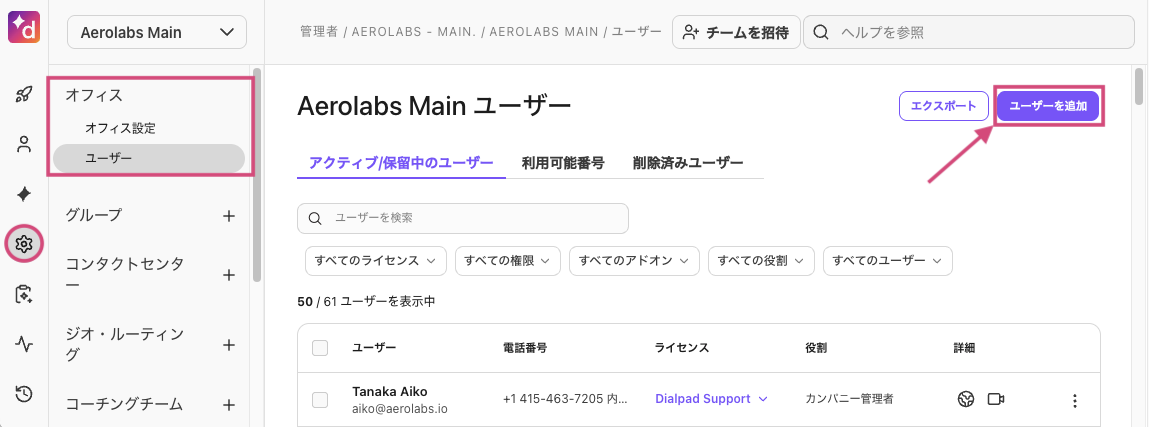The width and height of the screenshot is (1149, 427).
Task: Open the すべての権限 filter dropdown
Action: pos(507,260)
